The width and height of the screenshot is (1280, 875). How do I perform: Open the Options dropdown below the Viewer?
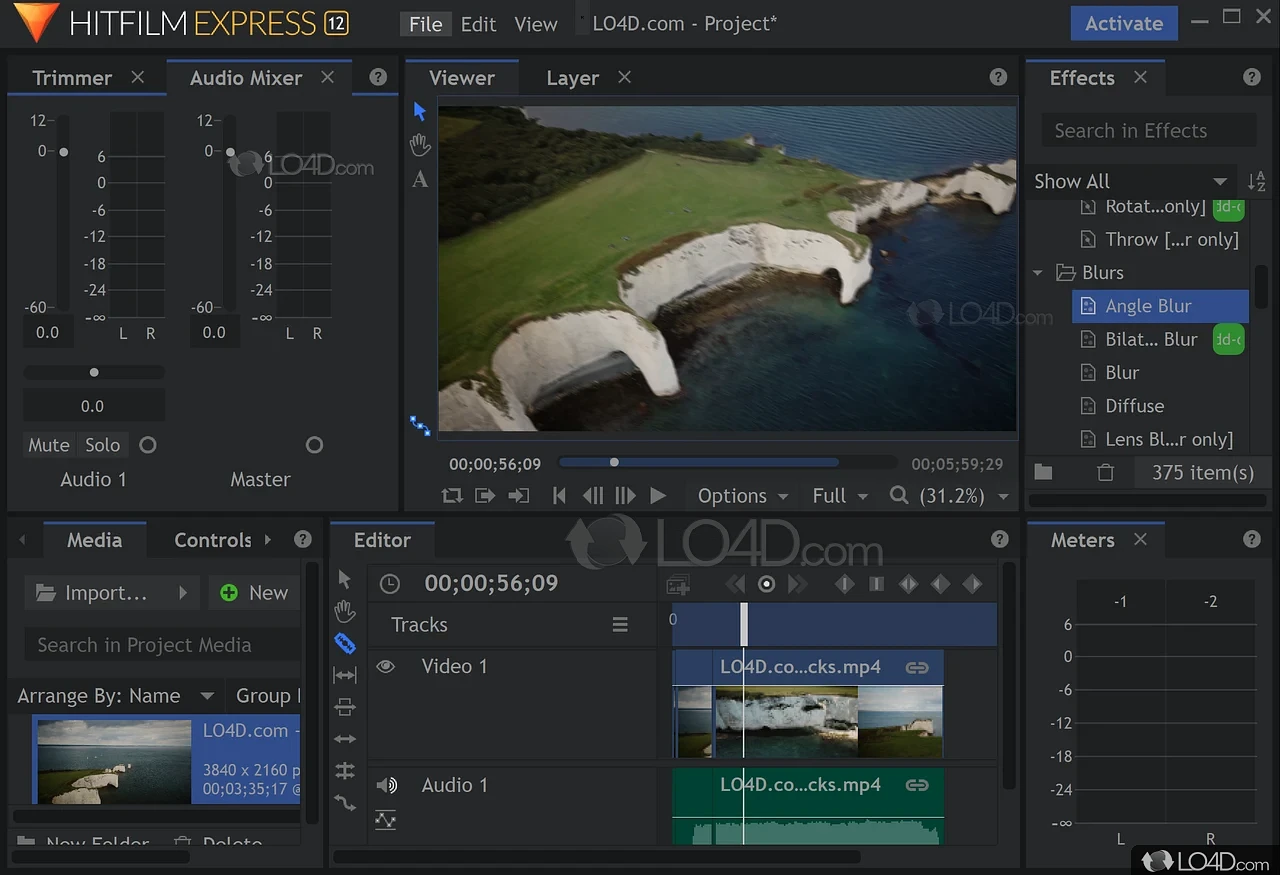(x=741, y=495)
